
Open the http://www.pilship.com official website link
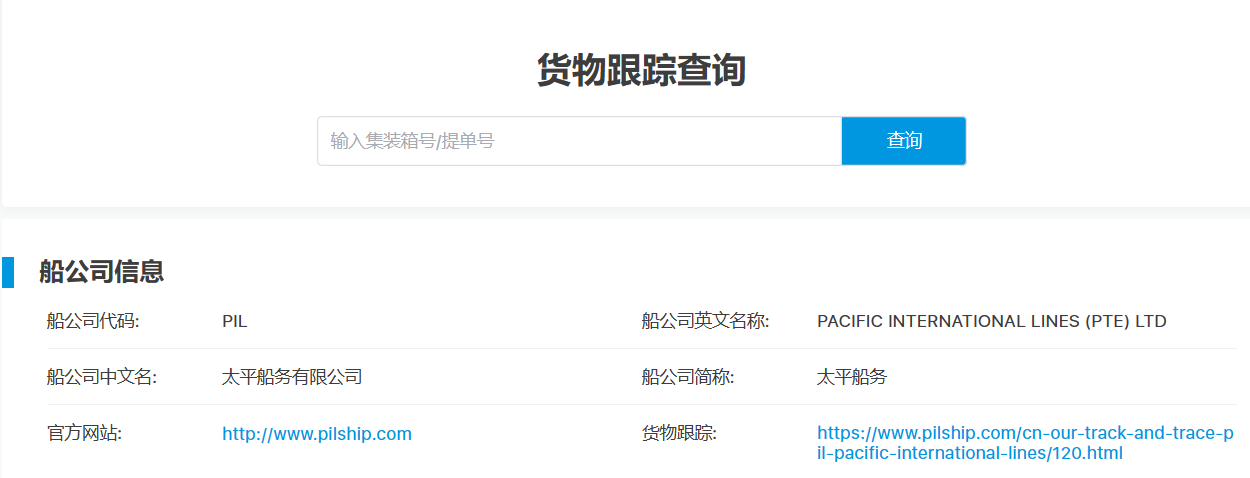coord(317,434)
